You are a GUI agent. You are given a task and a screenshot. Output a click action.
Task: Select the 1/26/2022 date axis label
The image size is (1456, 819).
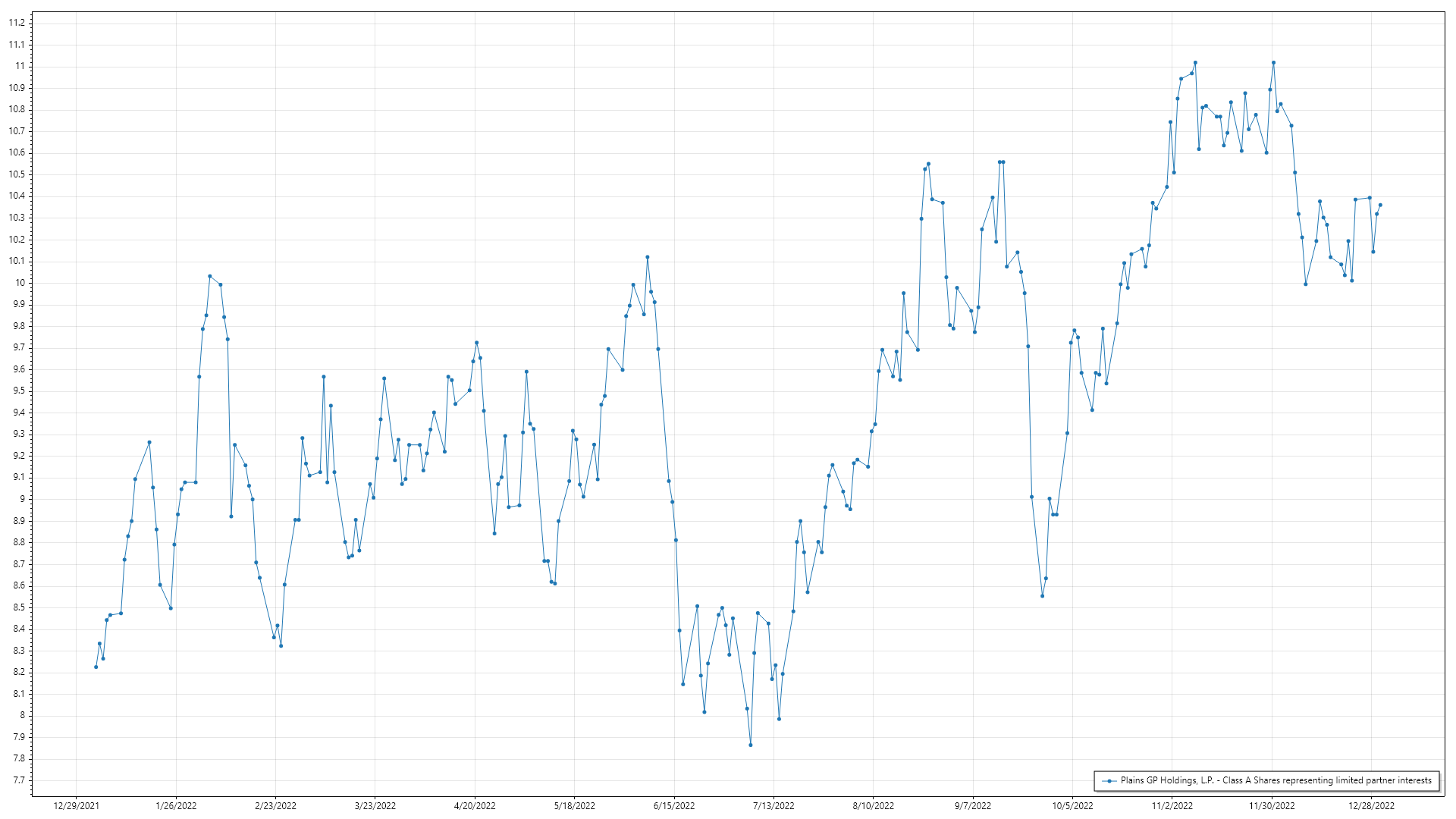176,806
